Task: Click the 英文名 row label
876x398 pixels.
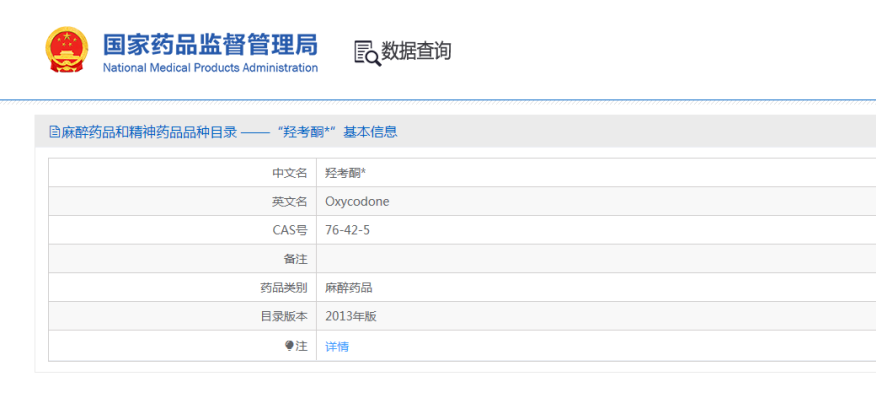Action: [289, 202]
